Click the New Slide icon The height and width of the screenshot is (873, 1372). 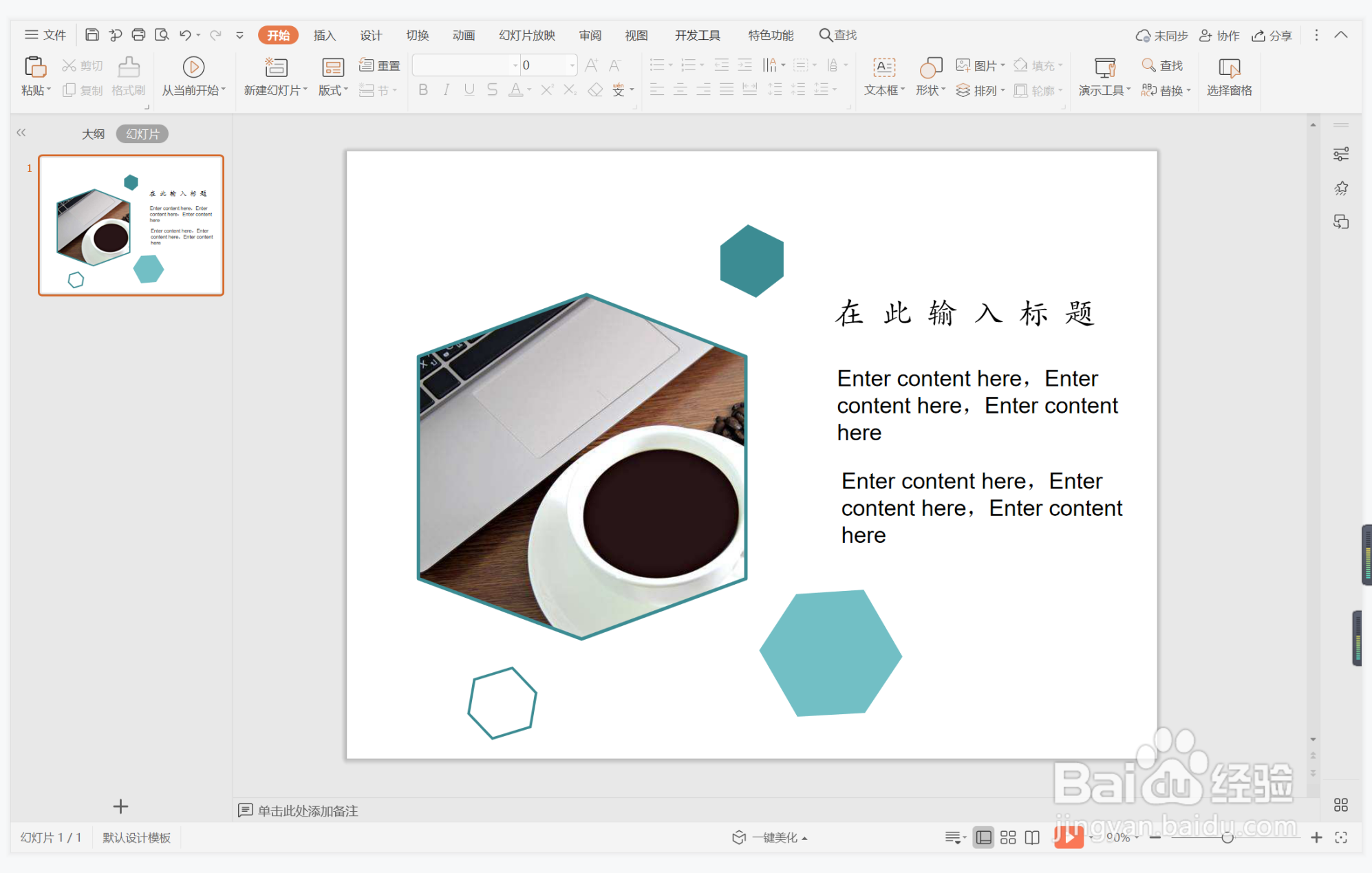(x=276, y=67)
